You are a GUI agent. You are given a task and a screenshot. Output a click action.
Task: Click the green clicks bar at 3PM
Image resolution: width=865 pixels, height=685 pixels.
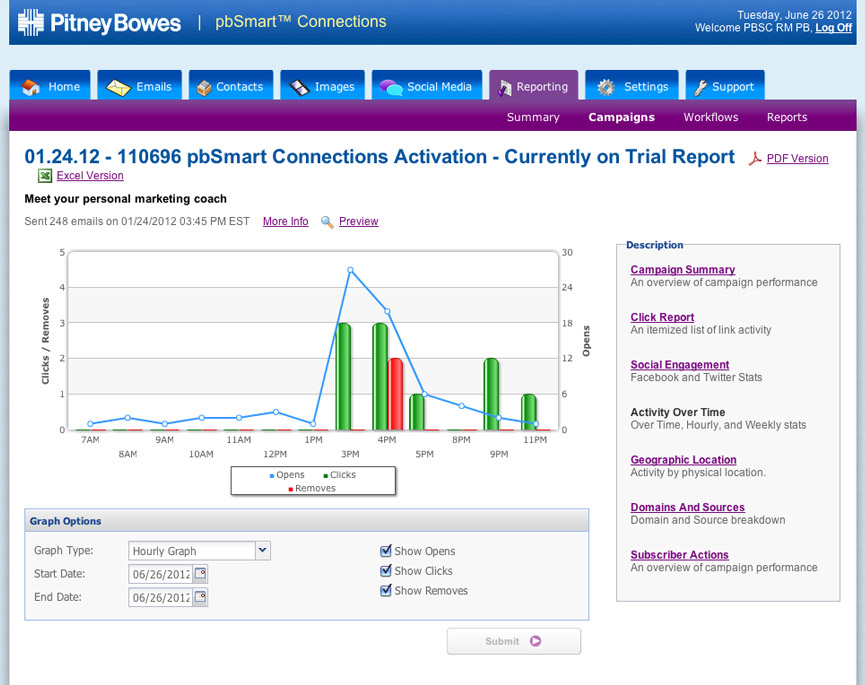(x=343, y=376)
